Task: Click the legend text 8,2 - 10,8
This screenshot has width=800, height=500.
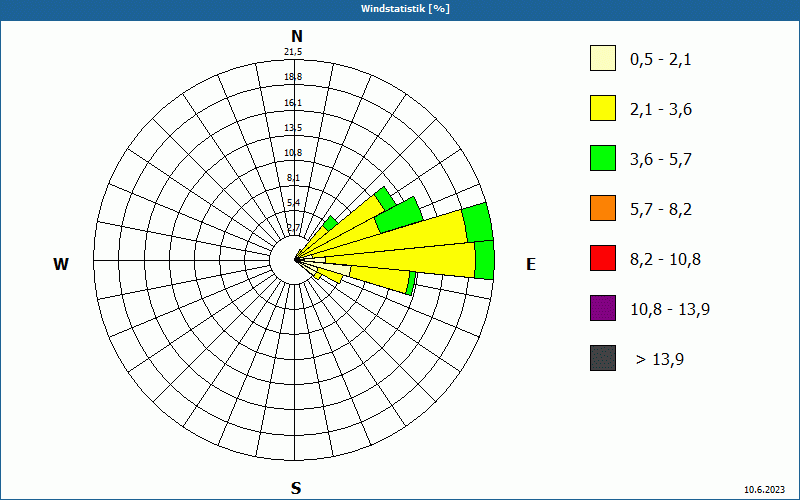Action: (x=666, y=260)
